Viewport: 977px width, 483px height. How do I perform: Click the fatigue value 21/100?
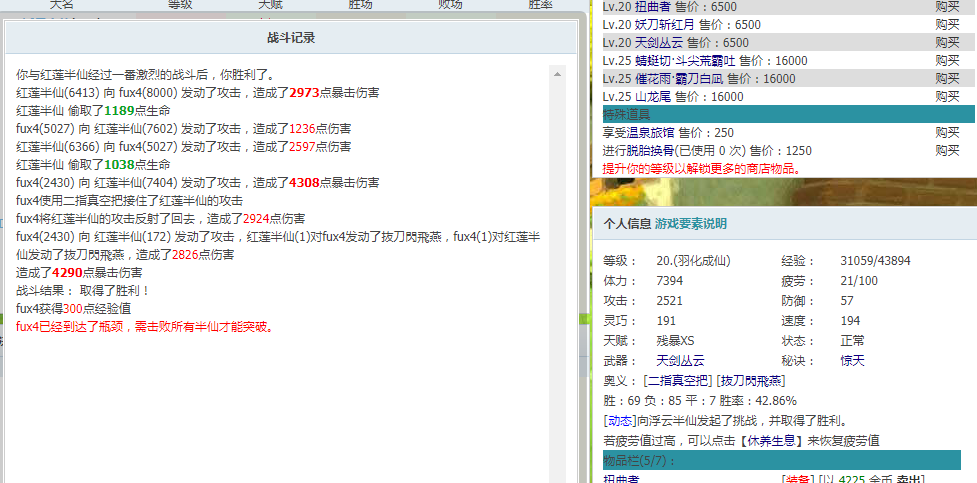859,281
